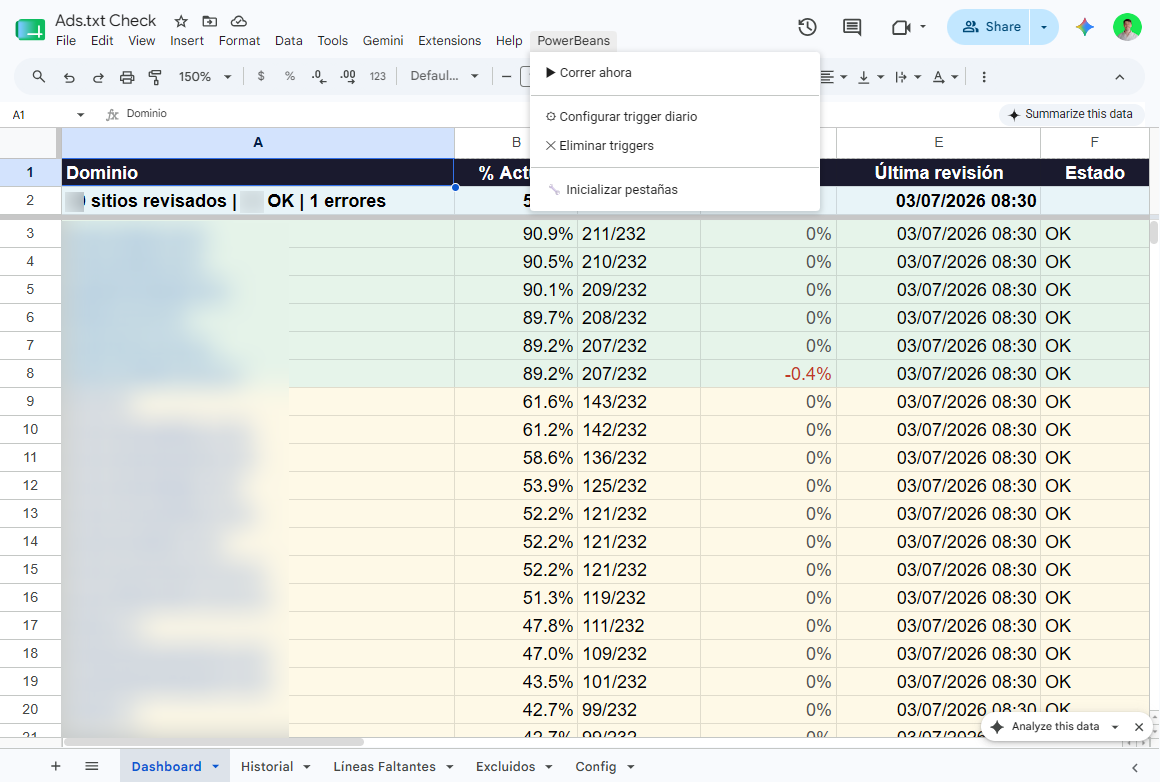Close the Analyze this data chip
Screen dimensions: 1160x782
pyautogui.click(x=1139, y=727)
